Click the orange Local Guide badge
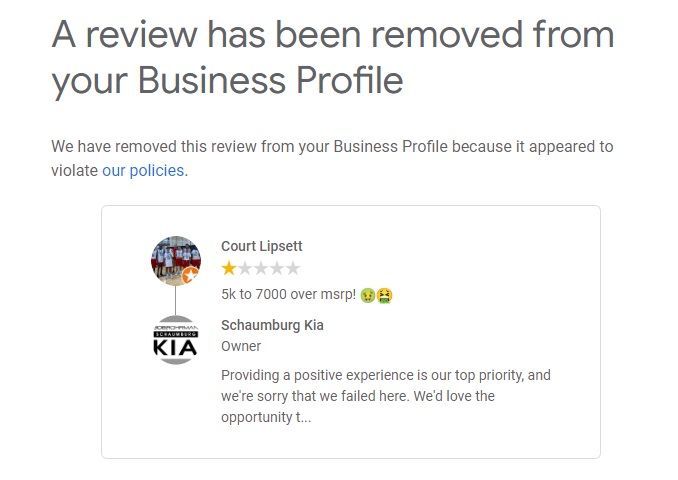 [191, 277]
